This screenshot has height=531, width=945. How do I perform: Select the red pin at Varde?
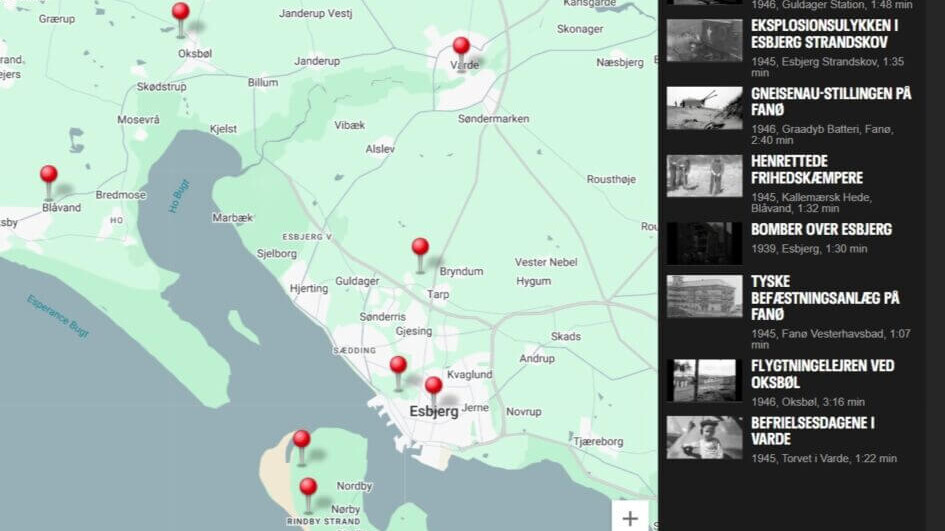(461, 48)
